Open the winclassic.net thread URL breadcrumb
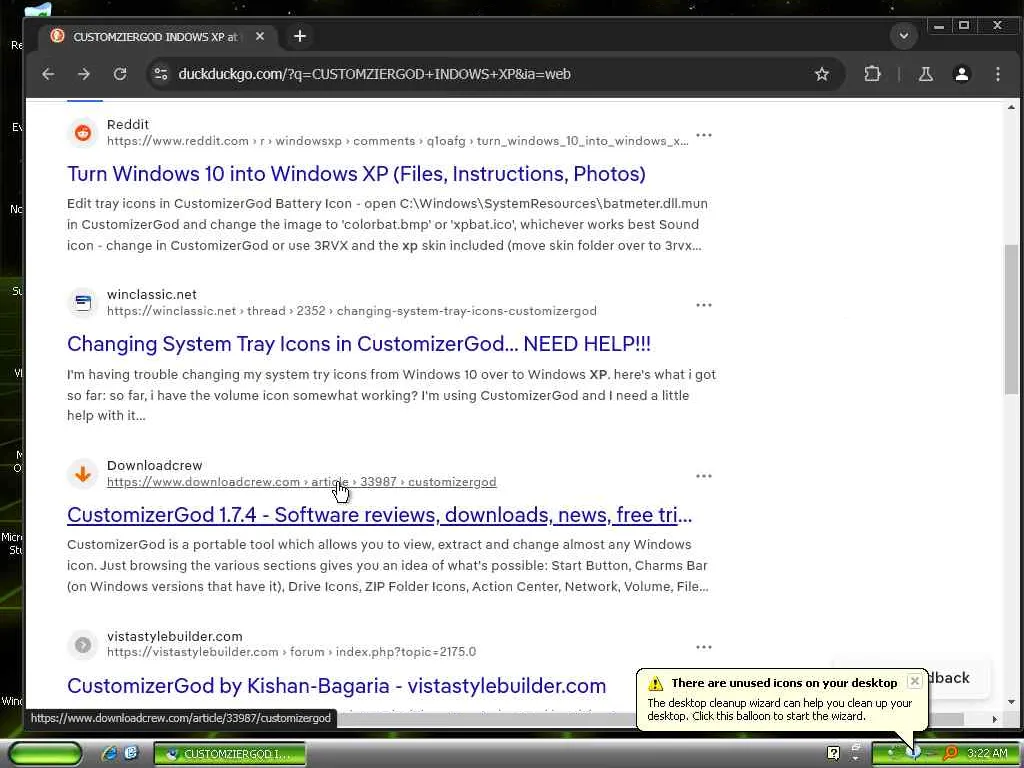Viewport: 1024px width, 768px height. click(x=352, y=311)
